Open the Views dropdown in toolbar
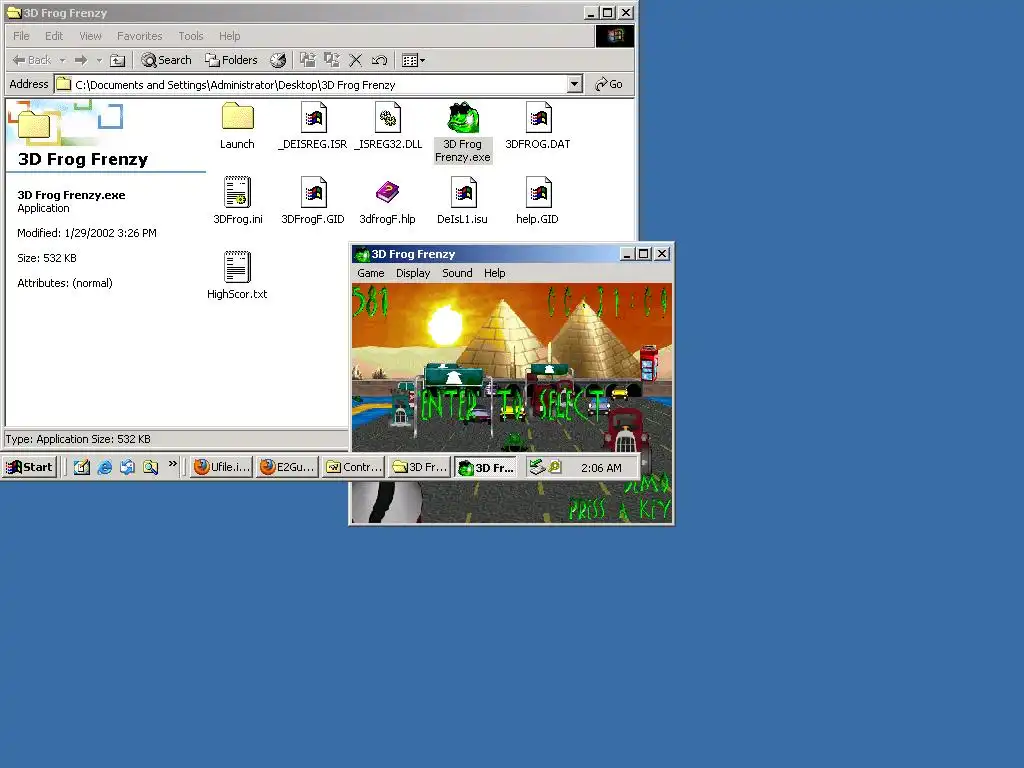This screenshot has width=1024, height=768. pyautogui.click(x=413, y=60)
